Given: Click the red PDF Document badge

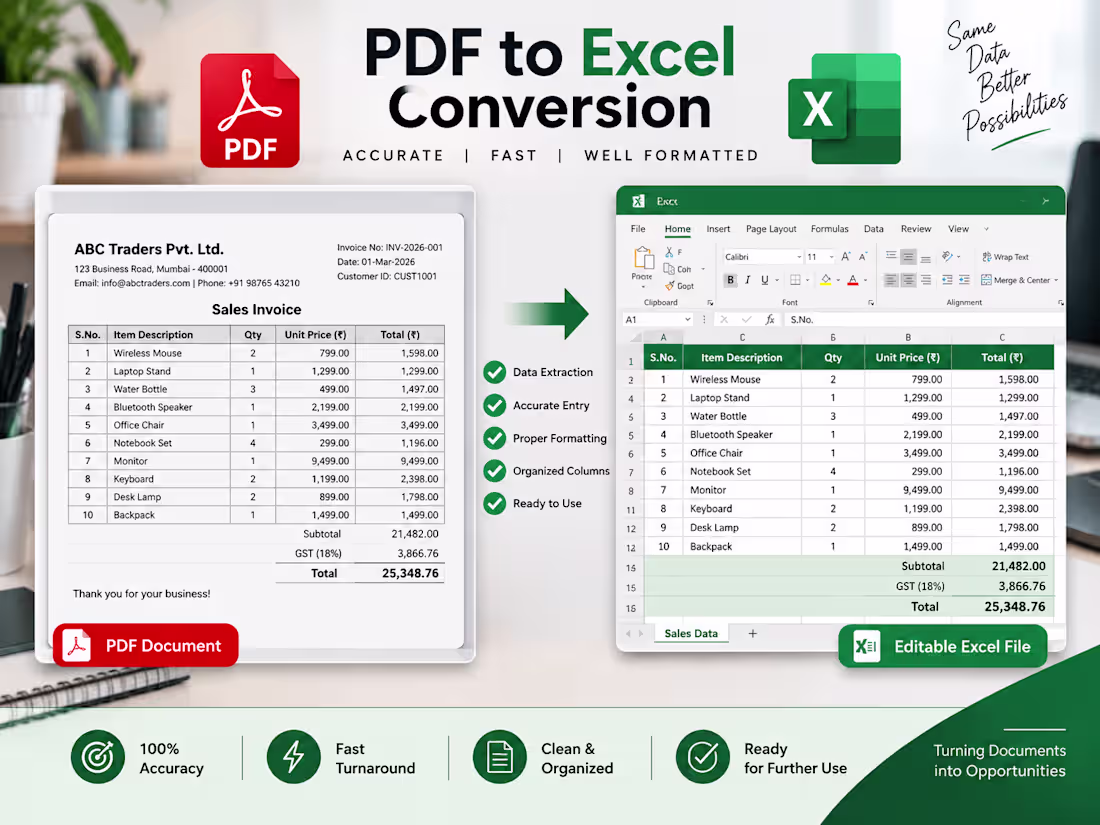Looking at the screenshot, I should pyautogui.click(x=146, y=645).
